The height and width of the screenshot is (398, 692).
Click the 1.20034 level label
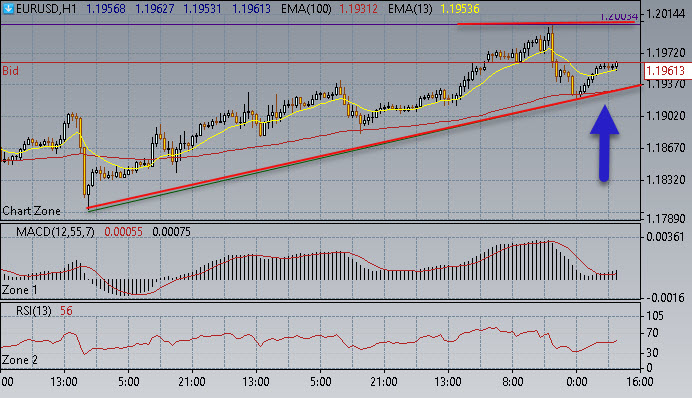point(619,17)
